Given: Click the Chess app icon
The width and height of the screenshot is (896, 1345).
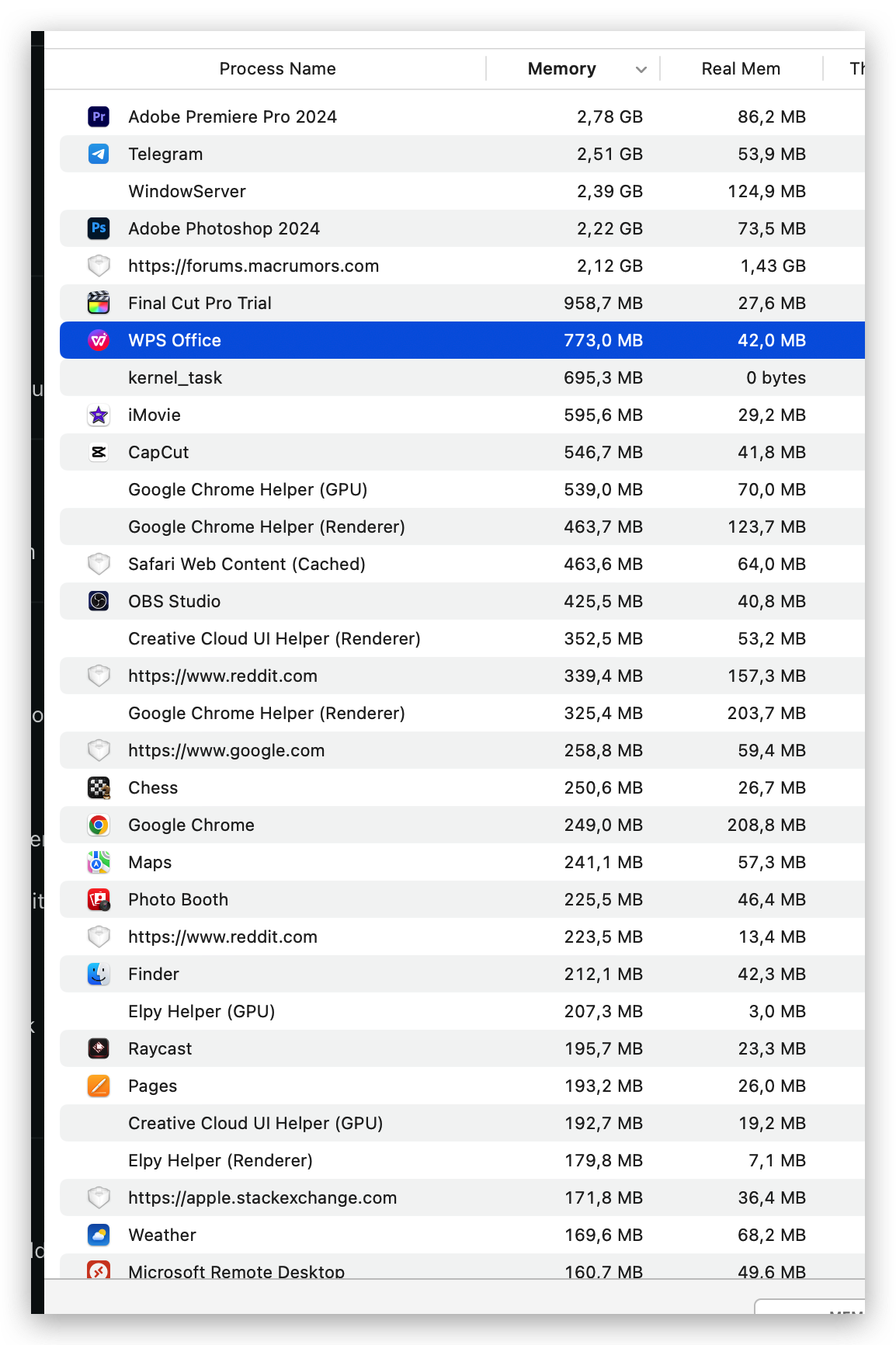Looking at the screenshot, I should pos(99,787).
